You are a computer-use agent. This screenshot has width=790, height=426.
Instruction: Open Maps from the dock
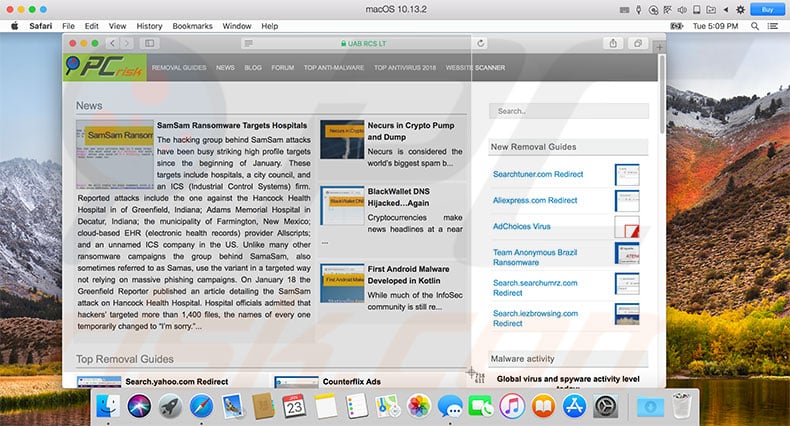pos(387,406)
